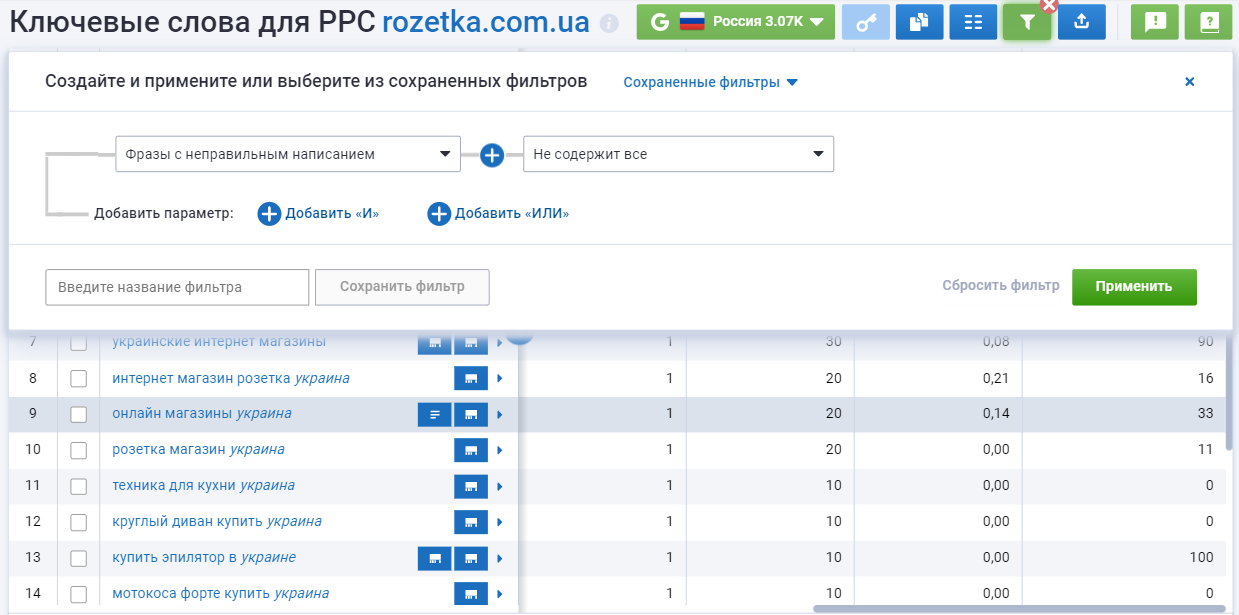Click the info icon beside rozetka.com.ua
The width and height of the screenshot is (1239, 615).
pos(609,23)
